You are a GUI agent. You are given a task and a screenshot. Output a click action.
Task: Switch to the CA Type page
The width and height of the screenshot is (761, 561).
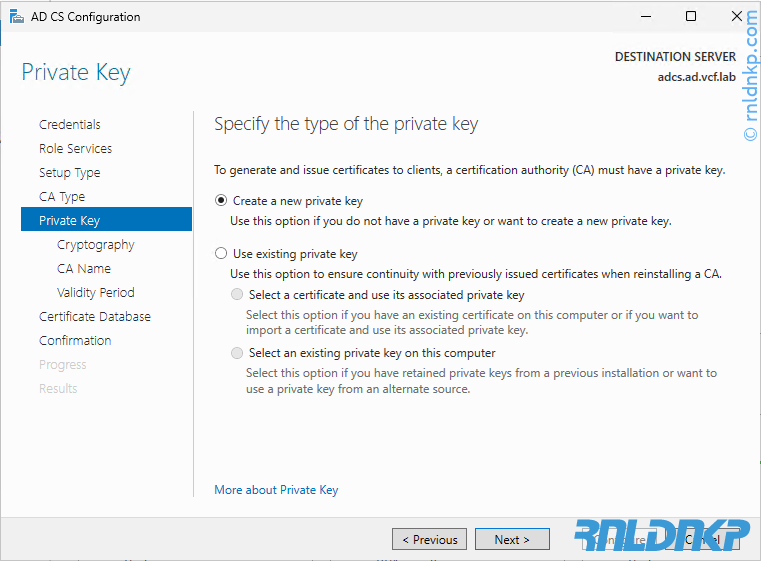tap(62, 197)
